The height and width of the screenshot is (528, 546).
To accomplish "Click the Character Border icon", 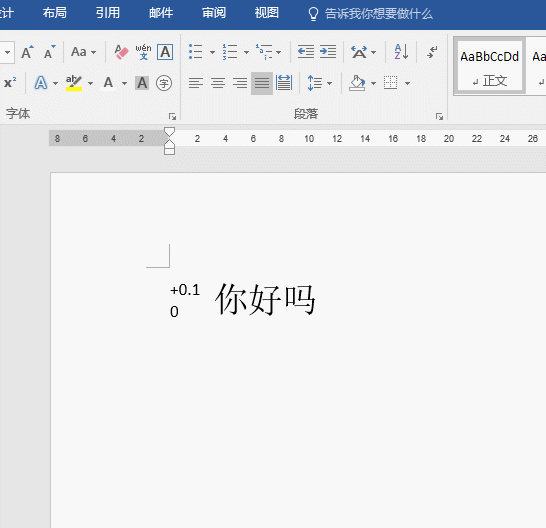I will (x=165, y=52).
